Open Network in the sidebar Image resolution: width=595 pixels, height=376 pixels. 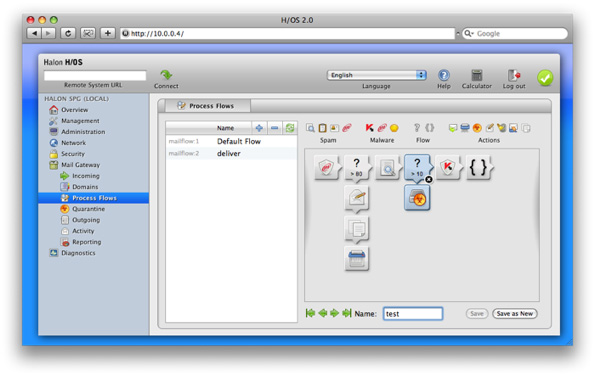tap(73, 143)
